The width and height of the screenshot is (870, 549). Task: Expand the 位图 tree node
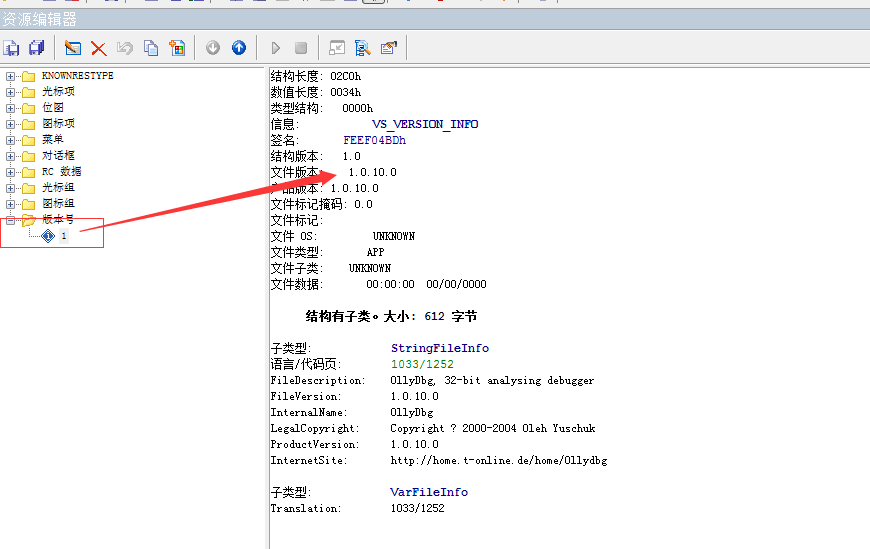click(x=10, y=108)
